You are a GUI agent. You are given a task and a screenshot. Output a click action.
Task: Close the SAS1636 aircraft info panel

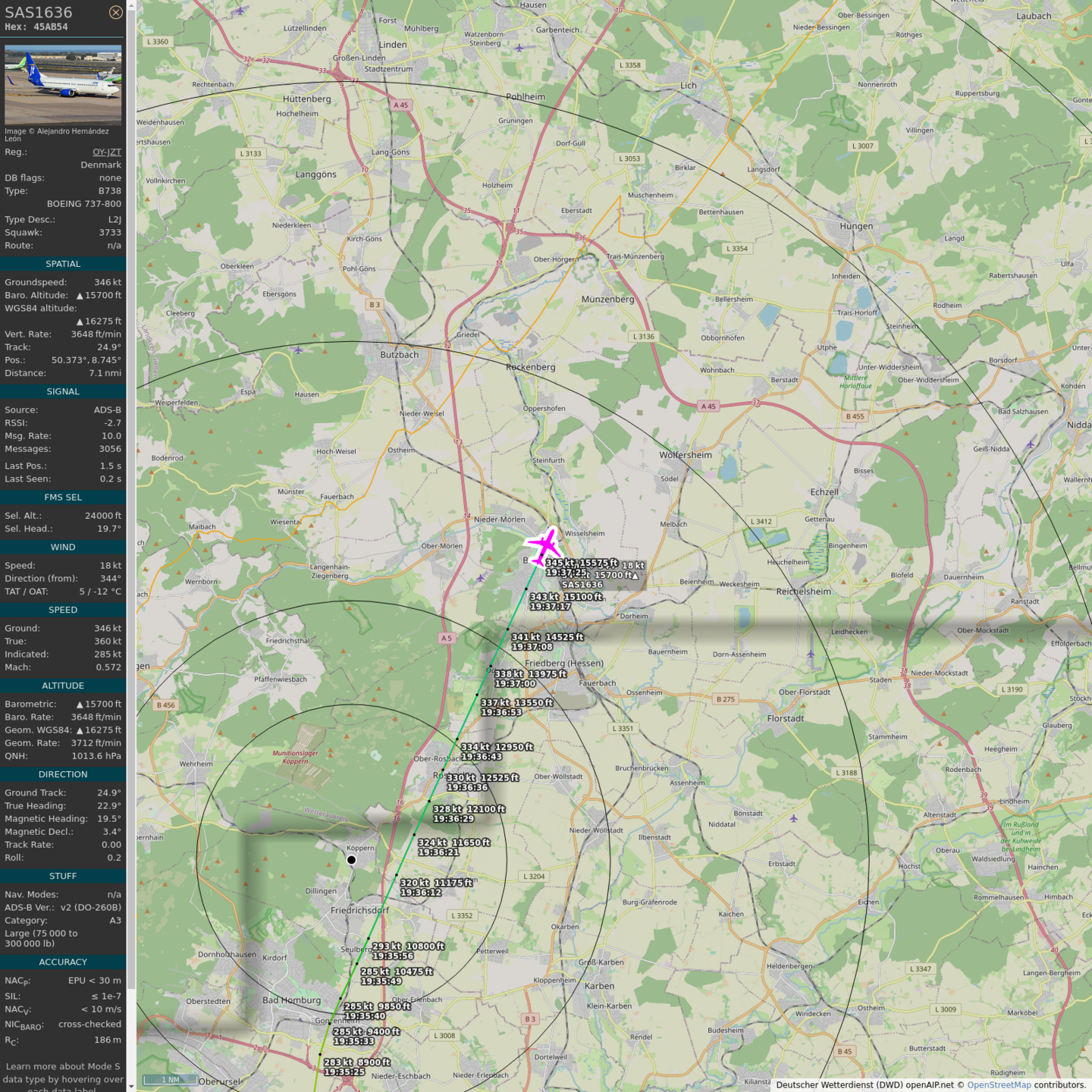click(x=115, y=12)
